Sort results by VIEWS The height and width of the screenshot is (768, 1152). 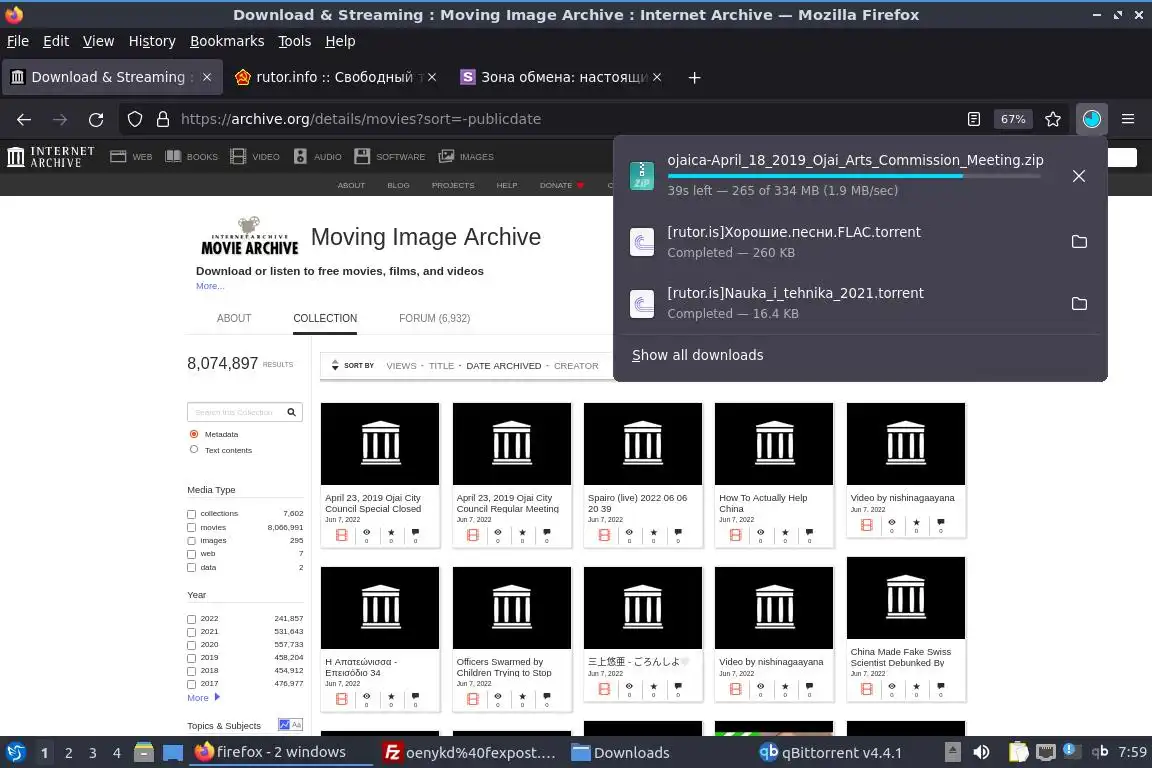point(401,365)
